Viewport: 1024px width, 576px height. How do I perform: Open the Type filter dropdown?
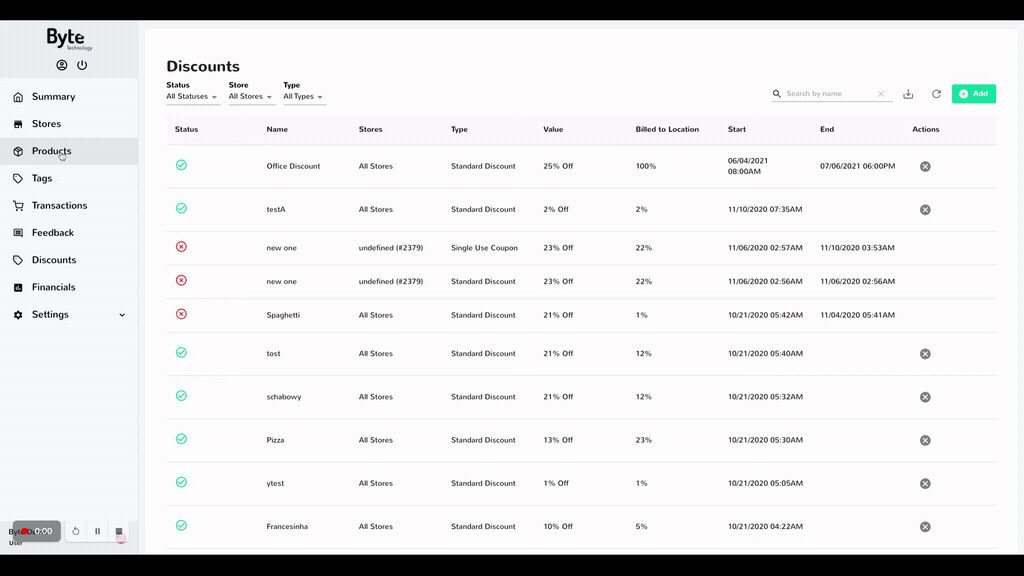pyautogui.click(x=303, y=97)
